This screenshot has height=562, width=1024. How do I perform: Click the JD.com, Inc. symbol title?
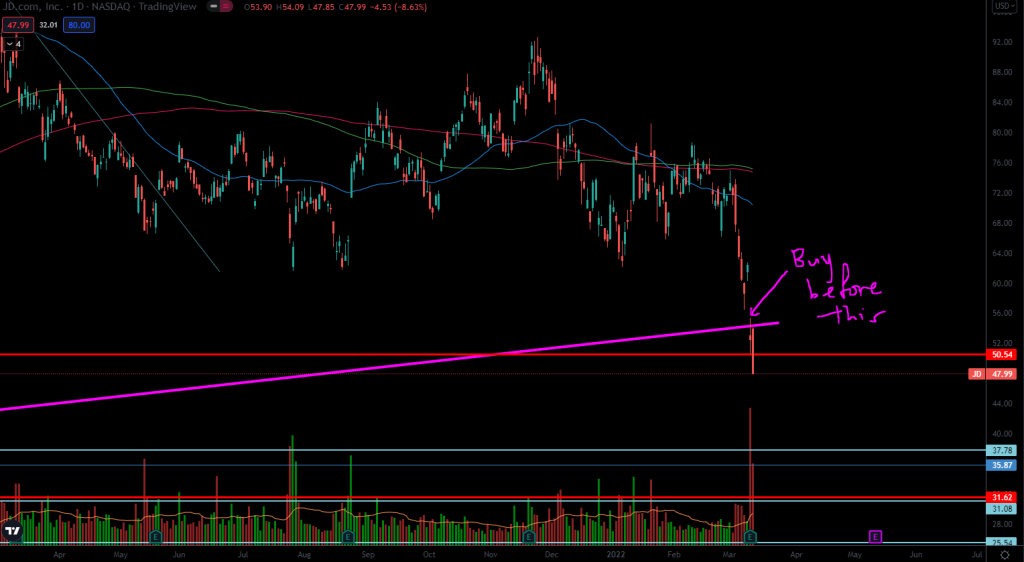31,7
